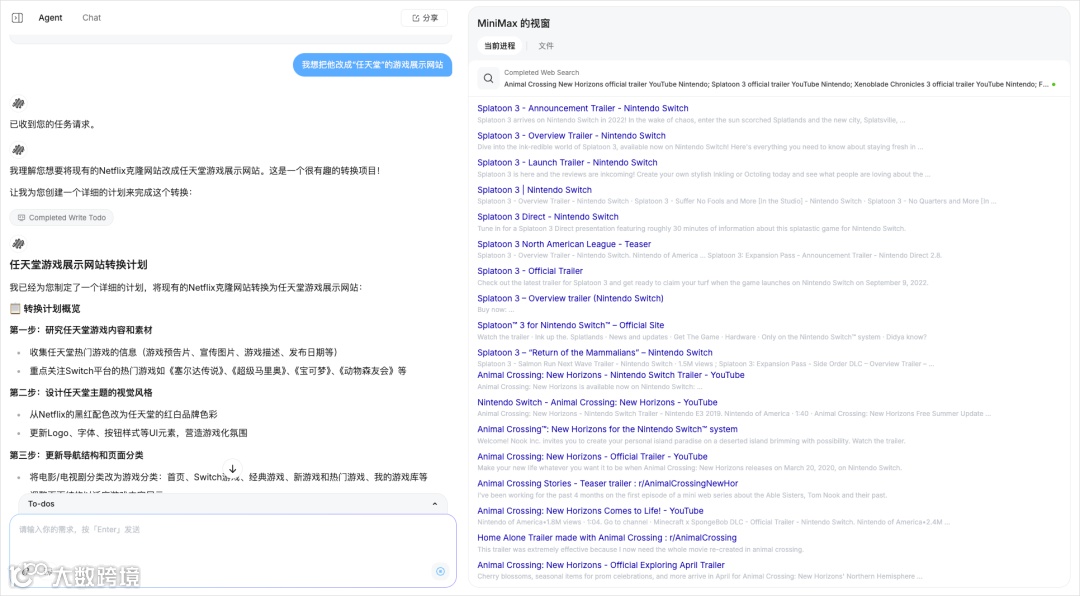Toggle the sidebar panel icon
The height and width of the screenshot is (596, 1080).
(x=18, y=18)
